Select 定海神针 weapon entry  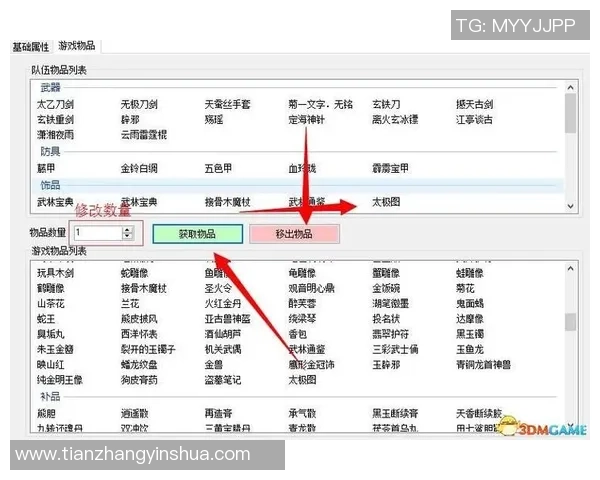307,120
